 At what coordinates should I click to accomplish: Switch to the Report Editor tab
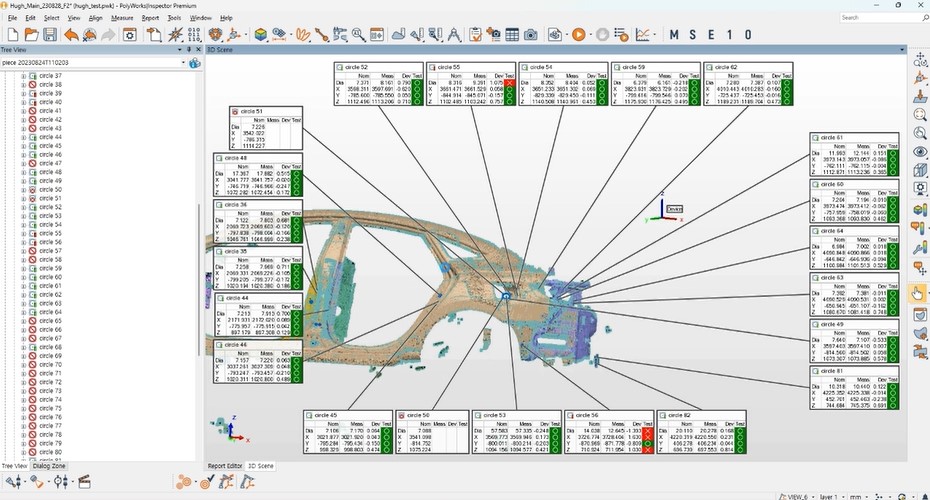(225, 466)
